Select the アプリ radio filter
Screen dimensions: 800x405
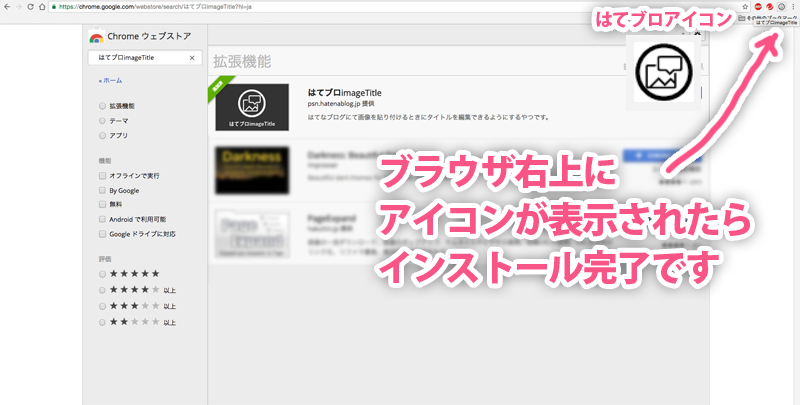[x=102, y=136]
